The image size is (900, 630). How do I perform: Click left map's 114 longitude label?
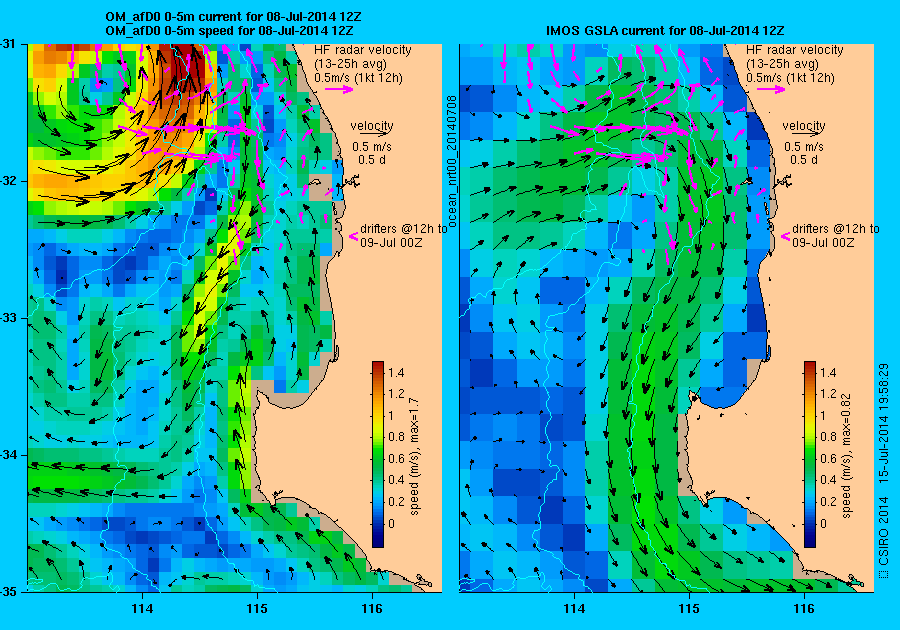pyautogui.click(x=142, y=609)
